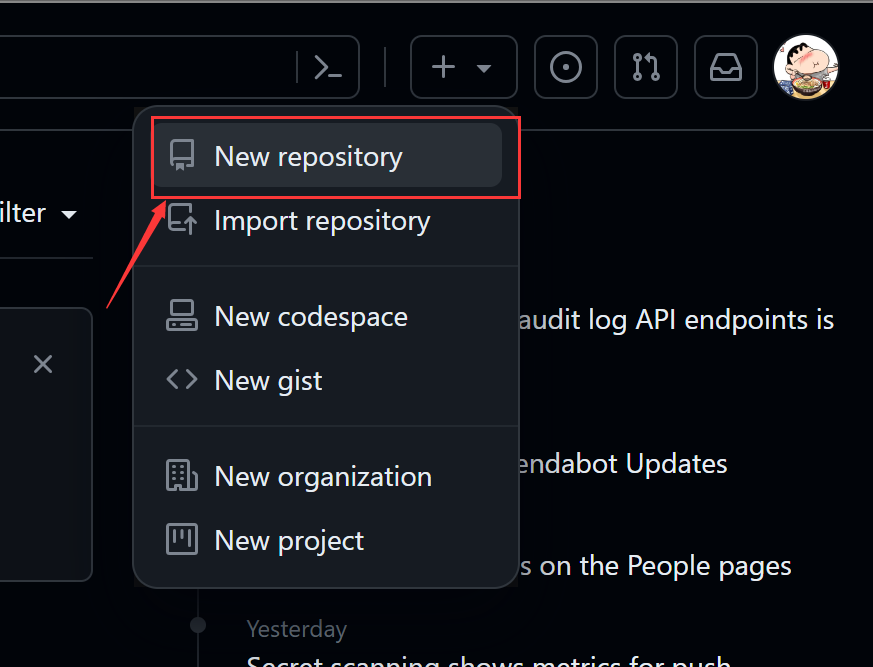Open the user profile avatar menu
Image resolution: width=873 pixels, height=667 pixels.
pyautogui.click(x=806, y=67)
